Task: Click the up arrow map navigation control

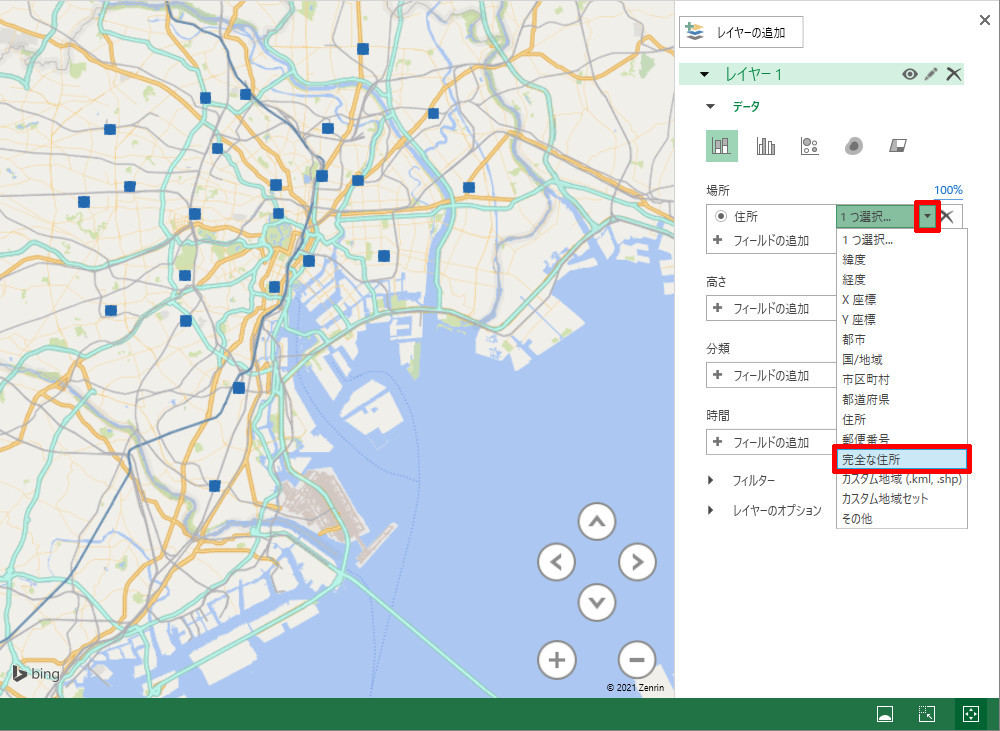Action: coord(597,521)
